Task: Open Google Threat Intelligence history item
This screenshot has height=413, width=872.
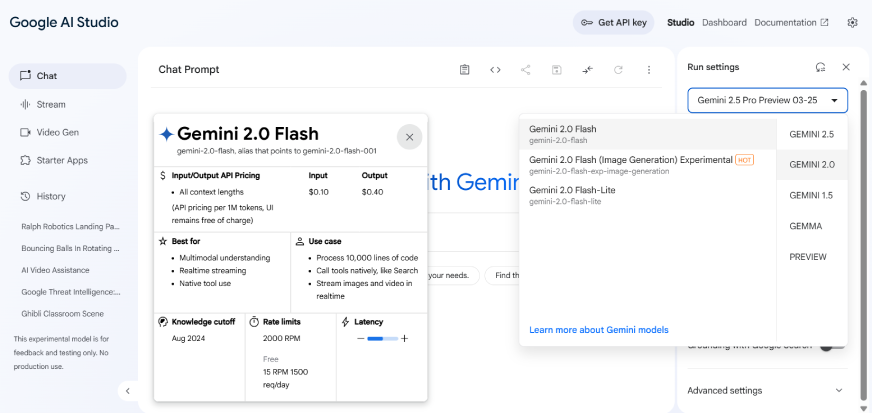Action: (71, 292)
